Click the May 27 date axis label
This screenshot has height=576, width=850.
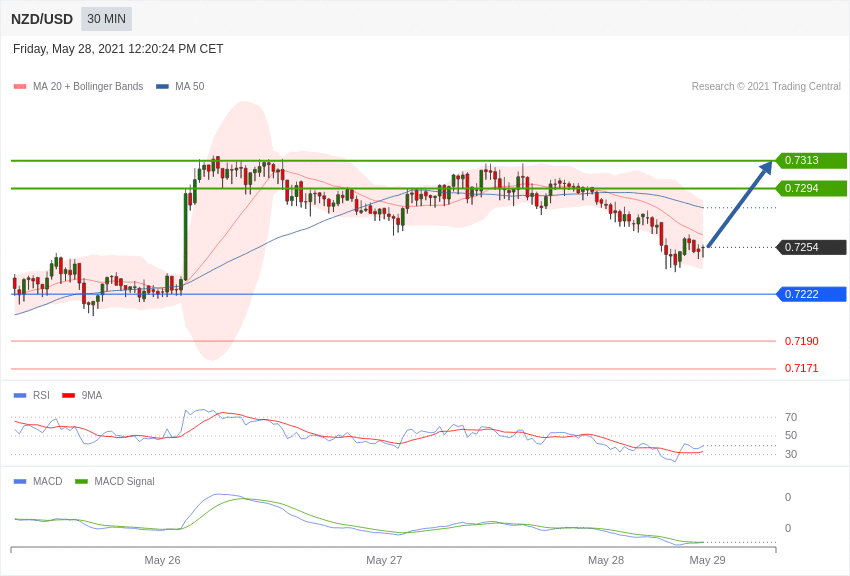pos(384,560)
